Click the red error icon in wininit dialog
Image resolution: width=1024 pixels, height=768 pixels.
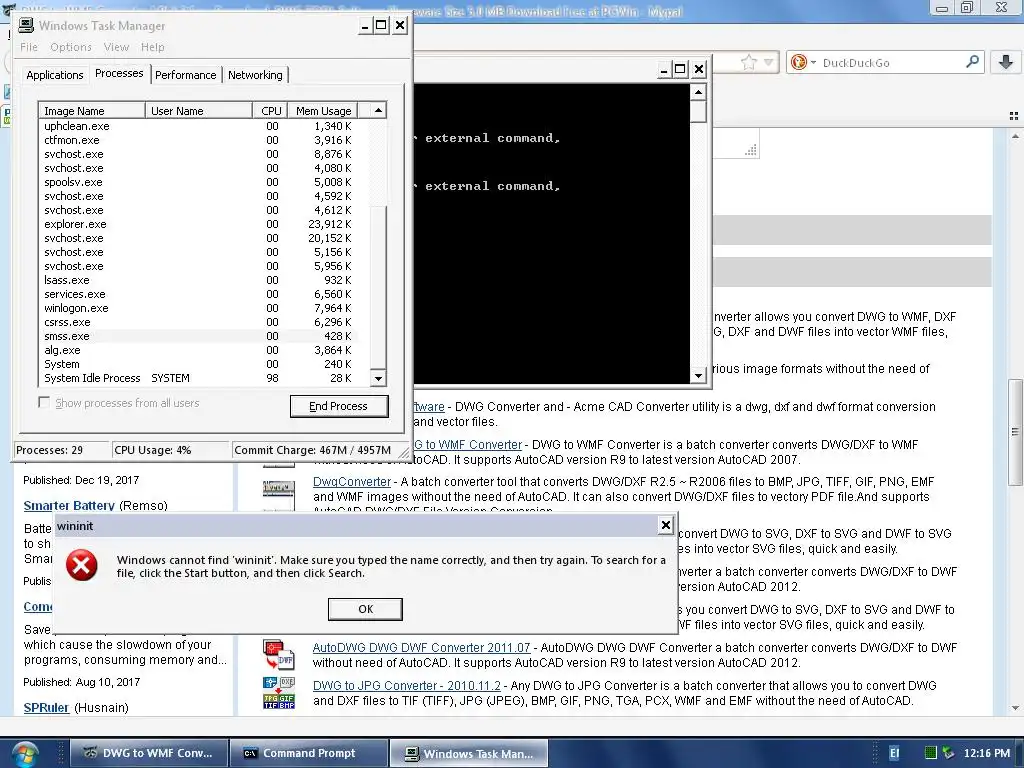82,566
